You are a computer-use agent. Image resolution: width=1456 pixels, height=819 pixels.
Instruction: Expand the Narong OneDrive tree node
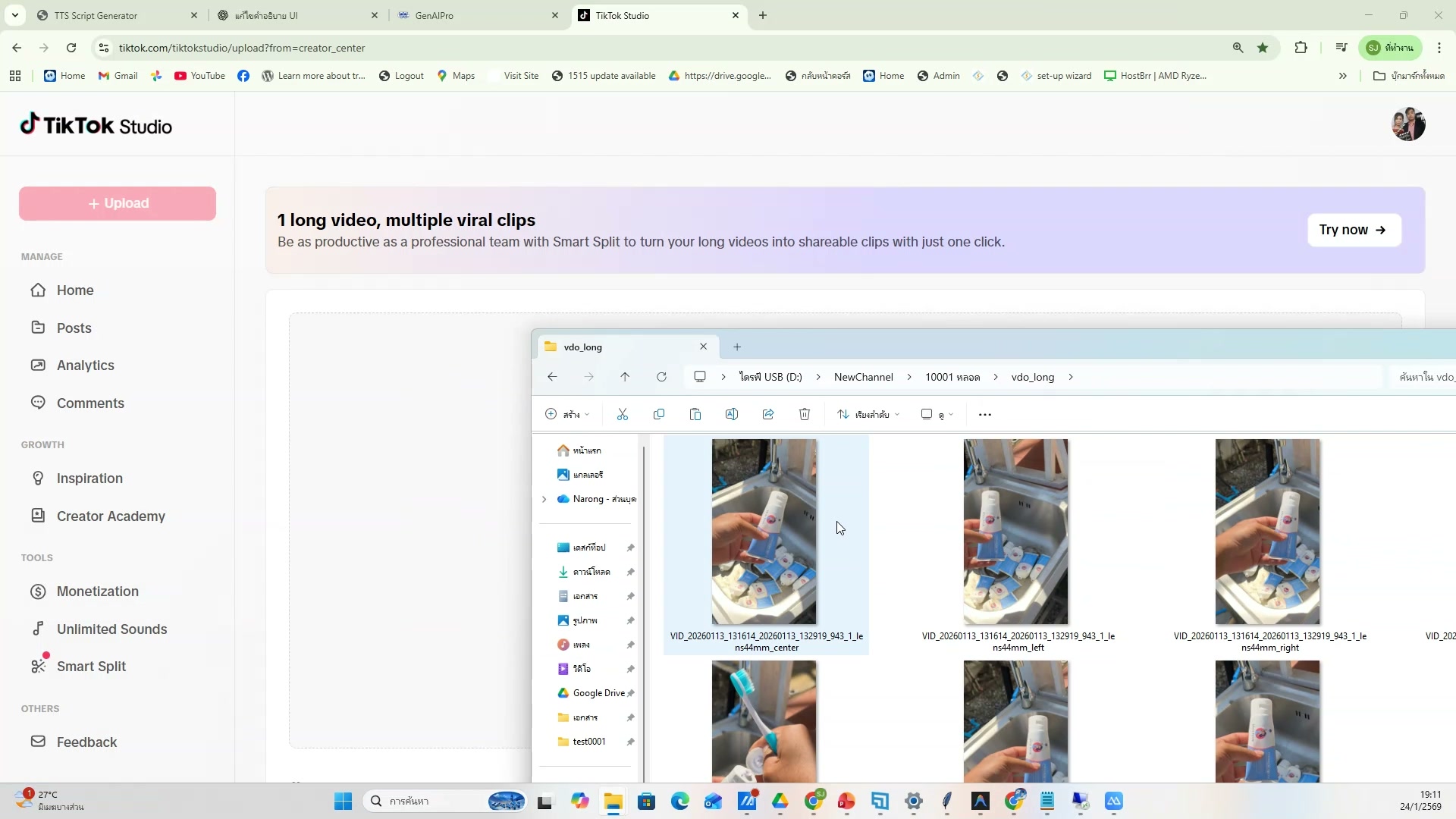coord(544,499)
